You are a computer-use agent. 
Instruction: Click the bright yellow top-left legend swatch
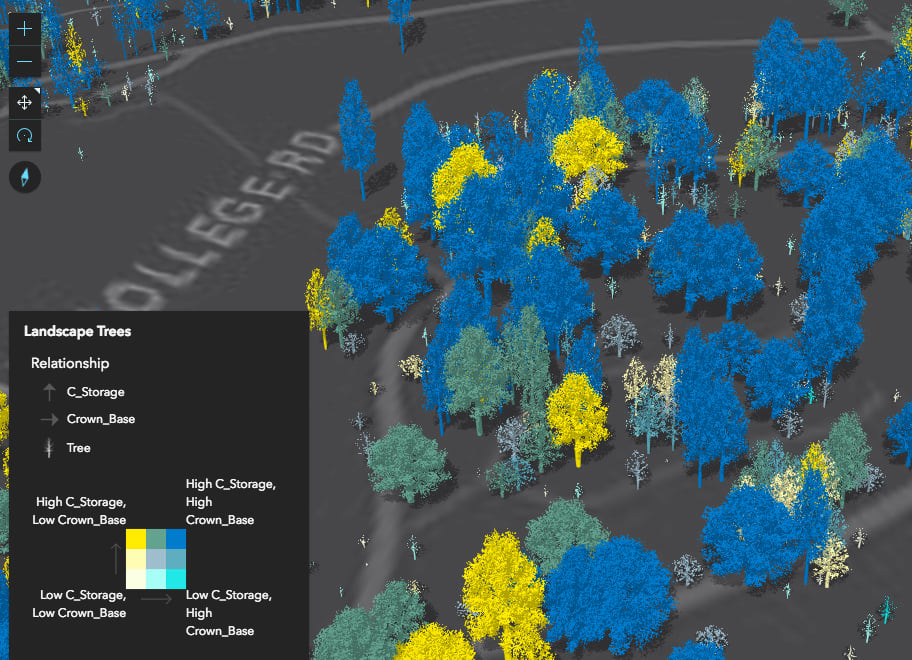[136, 539]
